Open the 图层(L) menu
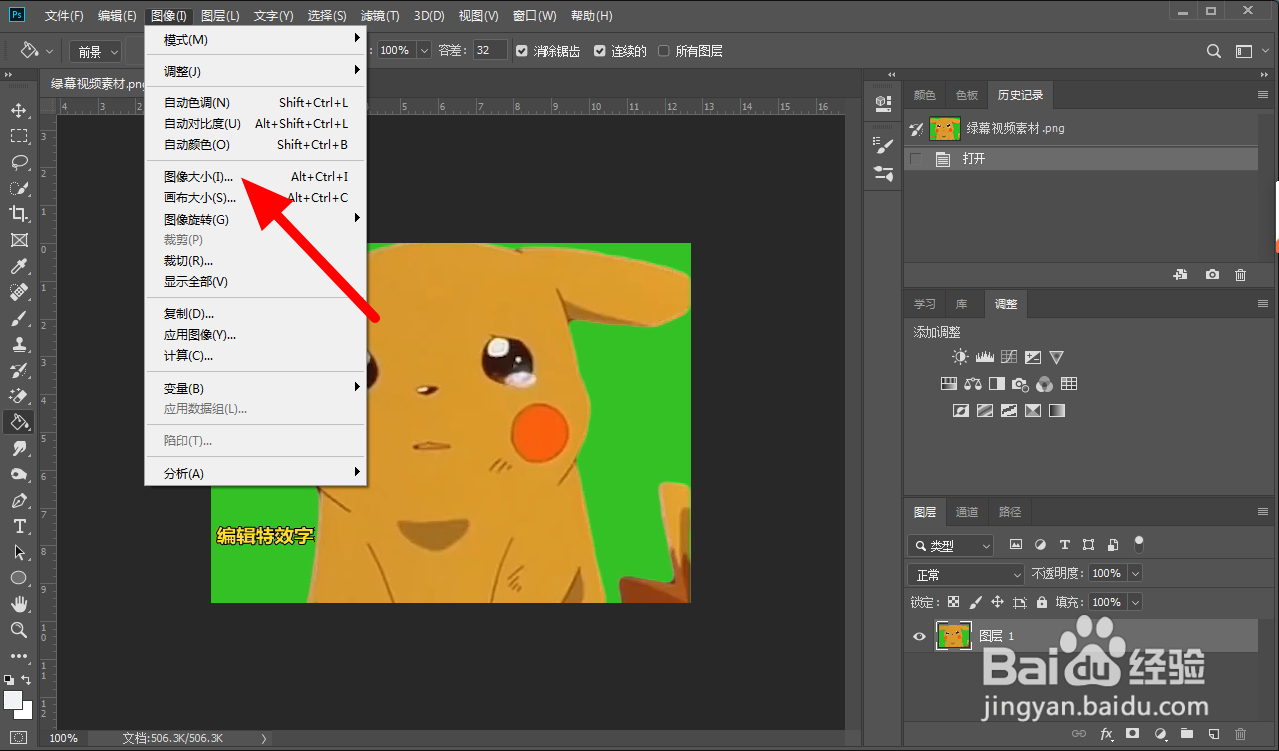 point(220,16)
